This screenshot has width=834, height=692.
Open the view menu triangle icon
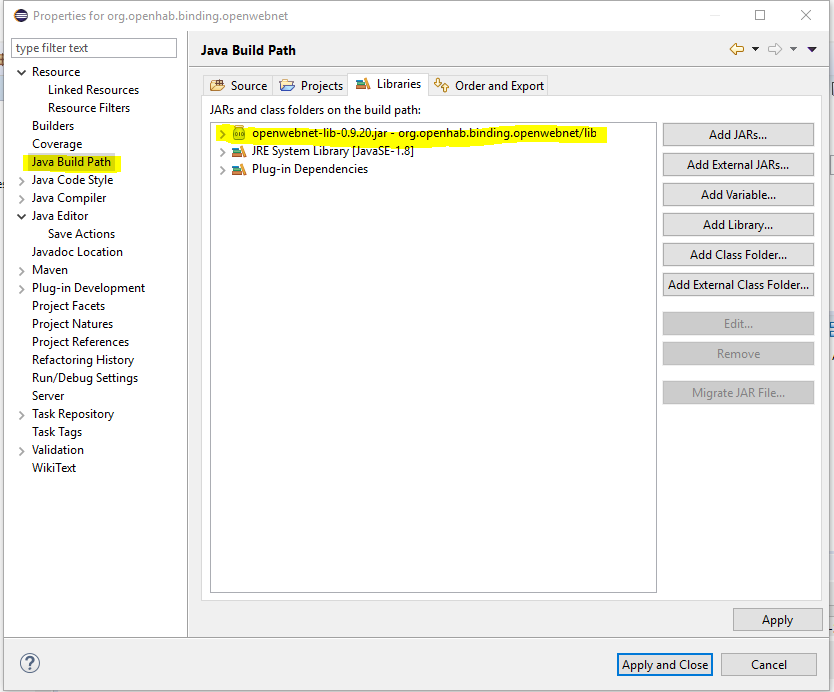812,49
